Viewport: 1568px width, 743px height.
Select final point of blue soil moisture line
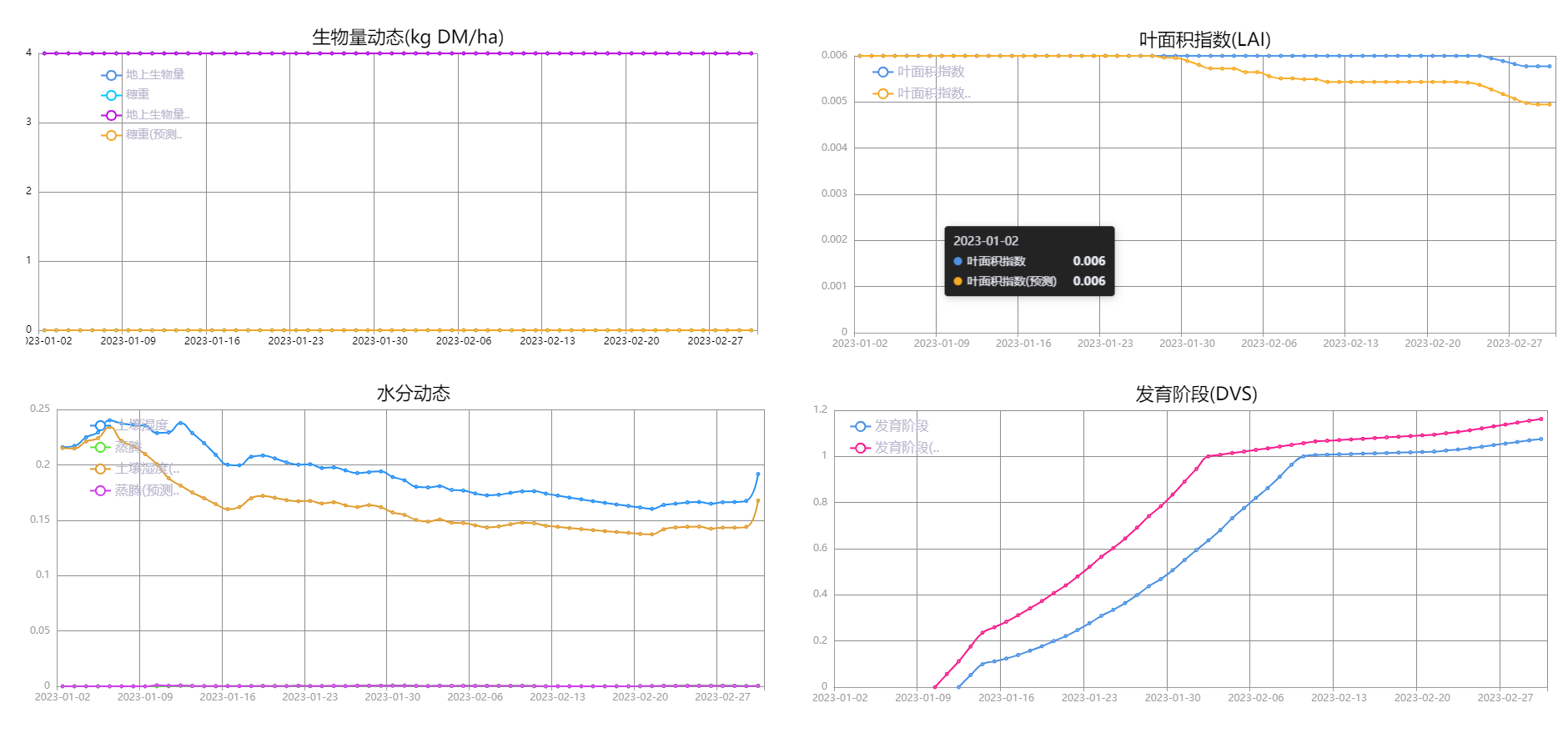[757, 474]
